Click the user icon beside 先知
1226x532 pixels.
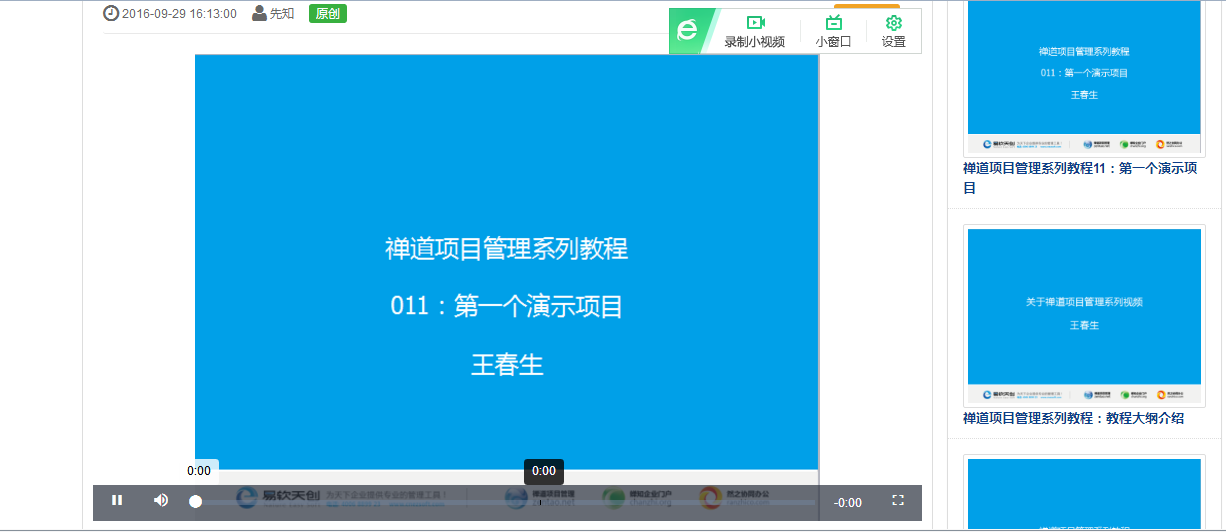(260, 13)
